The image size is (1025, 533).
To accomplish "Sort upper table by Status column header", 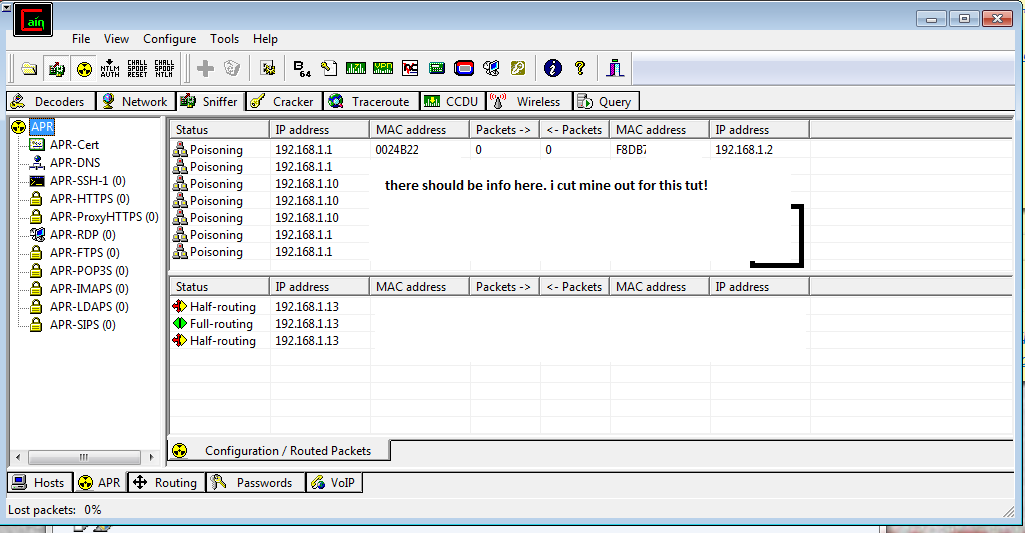I will click(x=219, y=129).
